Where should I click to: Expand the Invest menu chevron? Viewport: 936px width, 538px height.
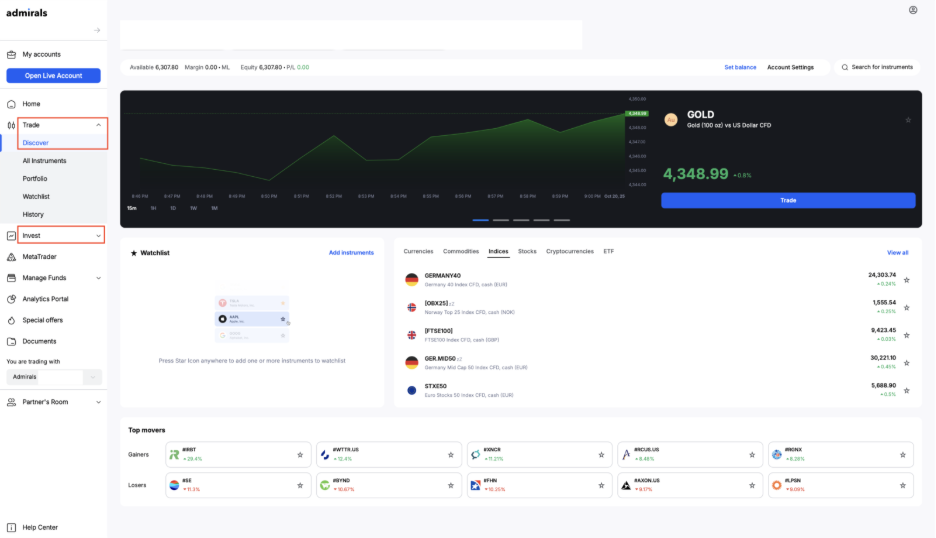98,236
